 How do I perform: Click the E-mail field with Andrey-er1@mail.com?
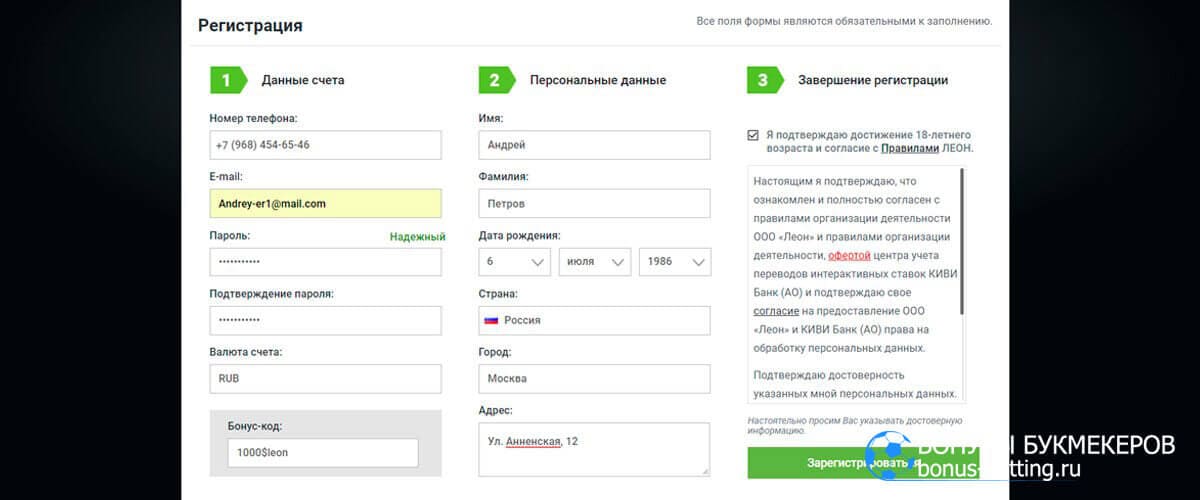[325, 203]
